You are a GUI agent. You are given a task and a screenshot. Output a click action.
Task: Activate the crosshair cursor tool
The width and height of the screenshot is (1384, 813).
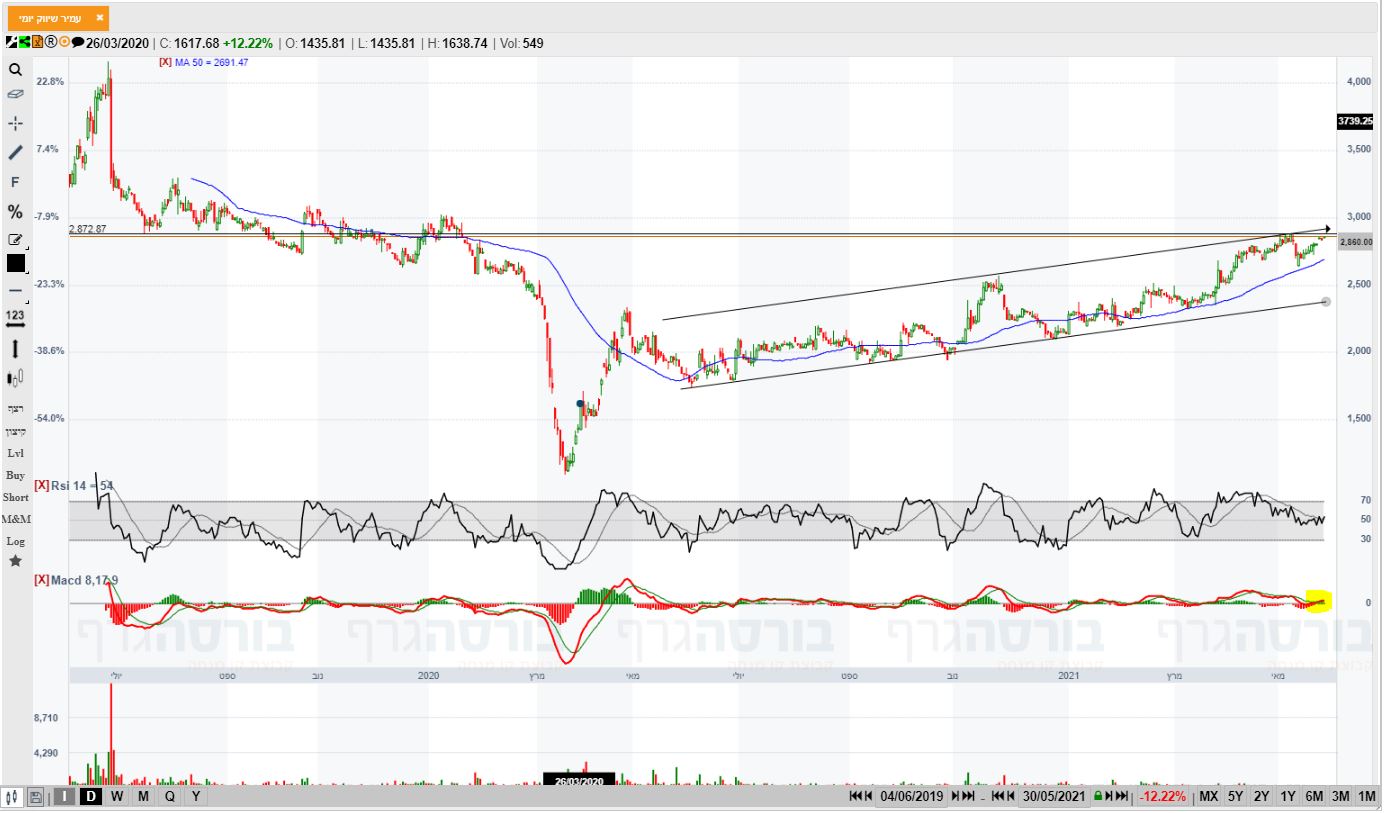pyautogui.click(x=15, y=123)
